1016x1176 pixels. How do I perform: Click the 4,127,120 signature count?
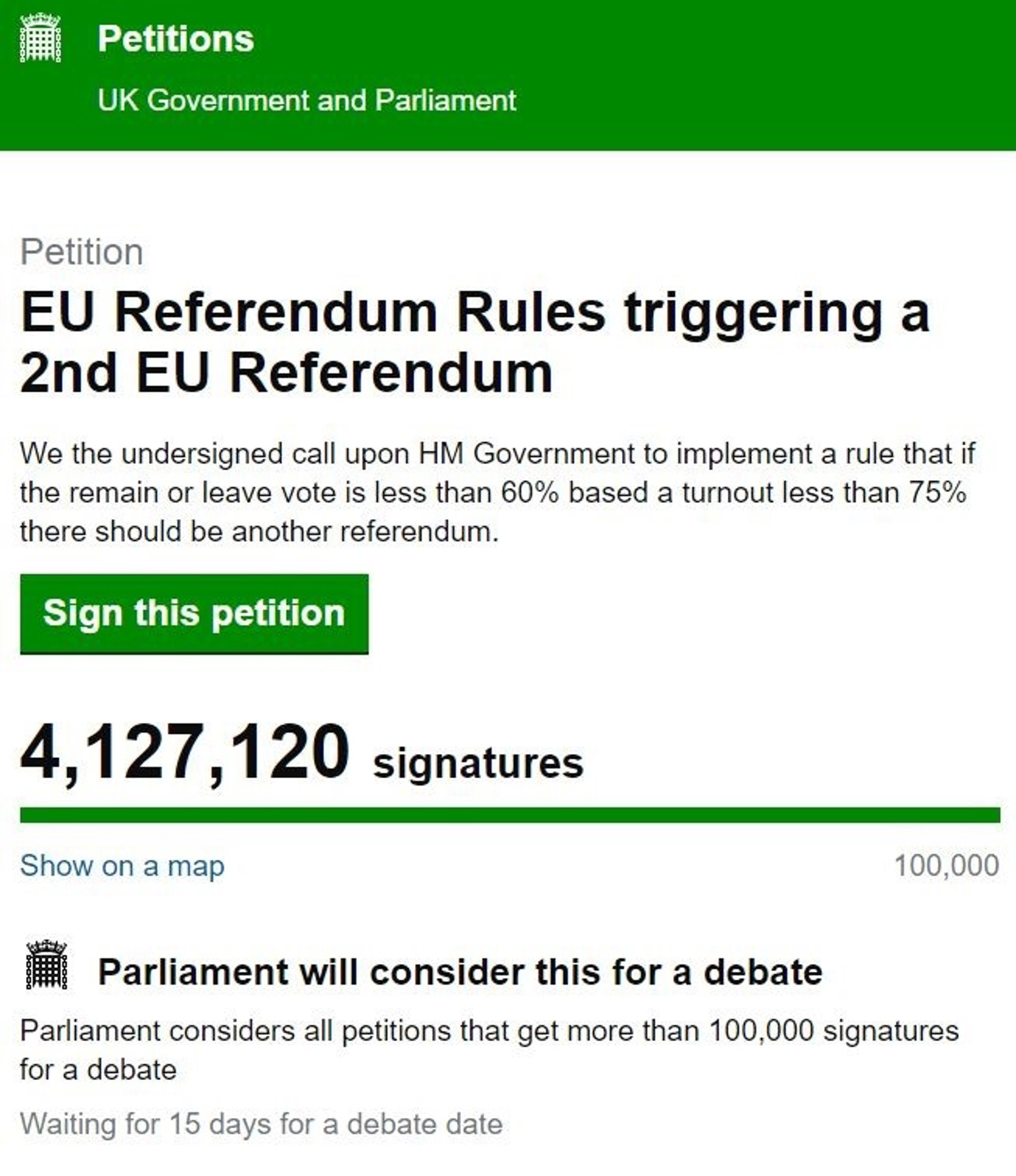(x=185, y=753)
